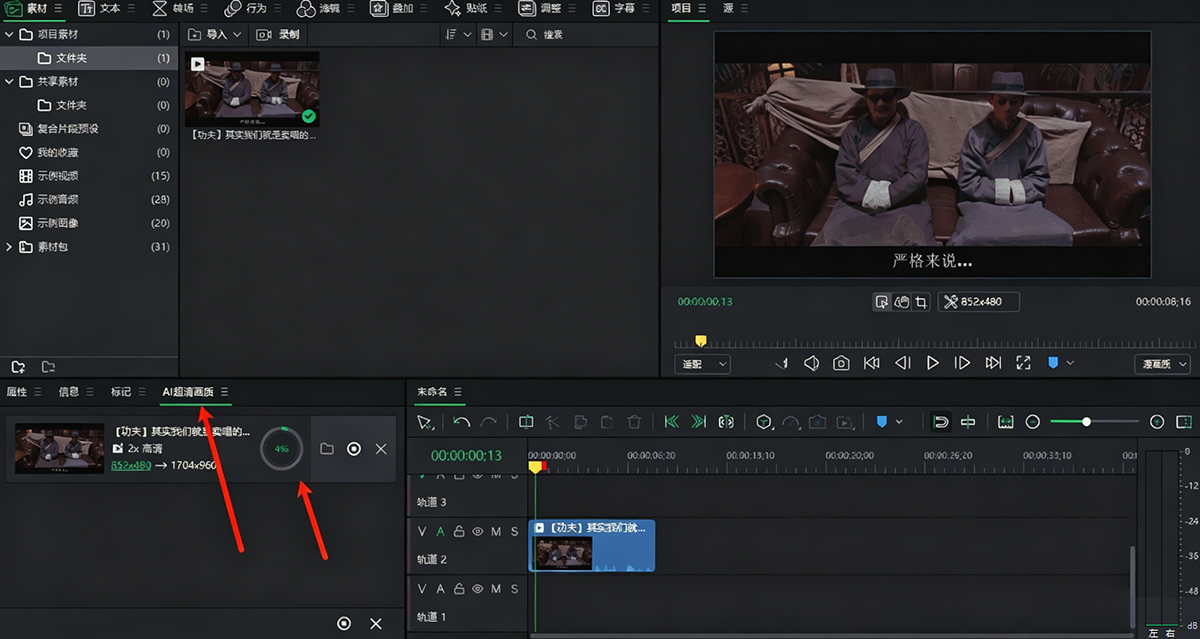Switch to the 属性 properties tab
The width and height of the screenshot is (1200, 639).
(x=17, y=391)
